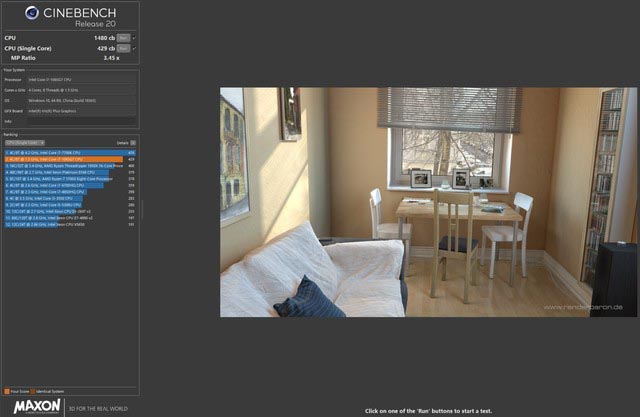Click the left panel vertical scrollbar handle
The height and width of the screenshot is (417, 640).
pos(142,210)
